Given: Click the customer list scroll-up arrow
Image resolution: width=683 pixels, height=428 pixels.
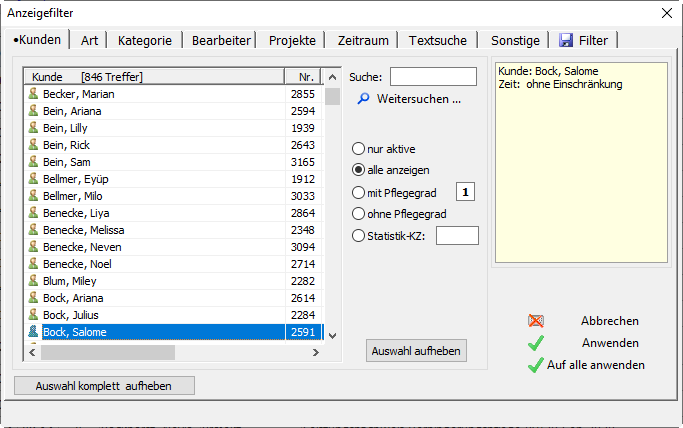Looking at the screenshot, I should click(x=332, y=78).
